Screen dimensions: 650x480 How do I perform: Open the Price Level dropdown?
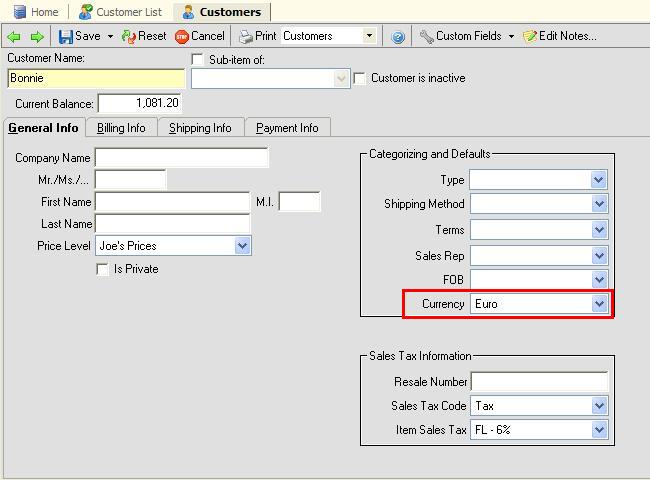click(242, 246)
